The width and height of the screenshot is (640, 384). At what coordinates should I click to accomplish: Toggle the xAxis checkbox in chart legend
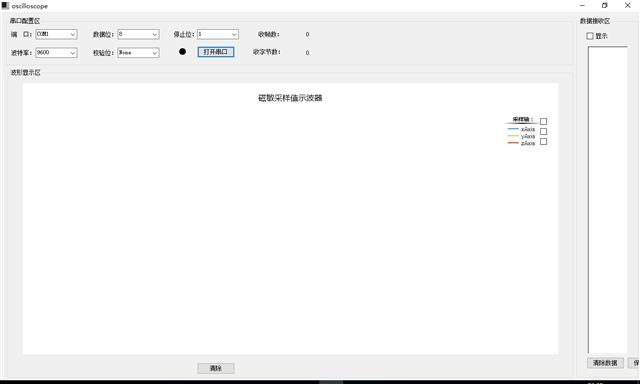pyautogui.click(x=543, y=121)
